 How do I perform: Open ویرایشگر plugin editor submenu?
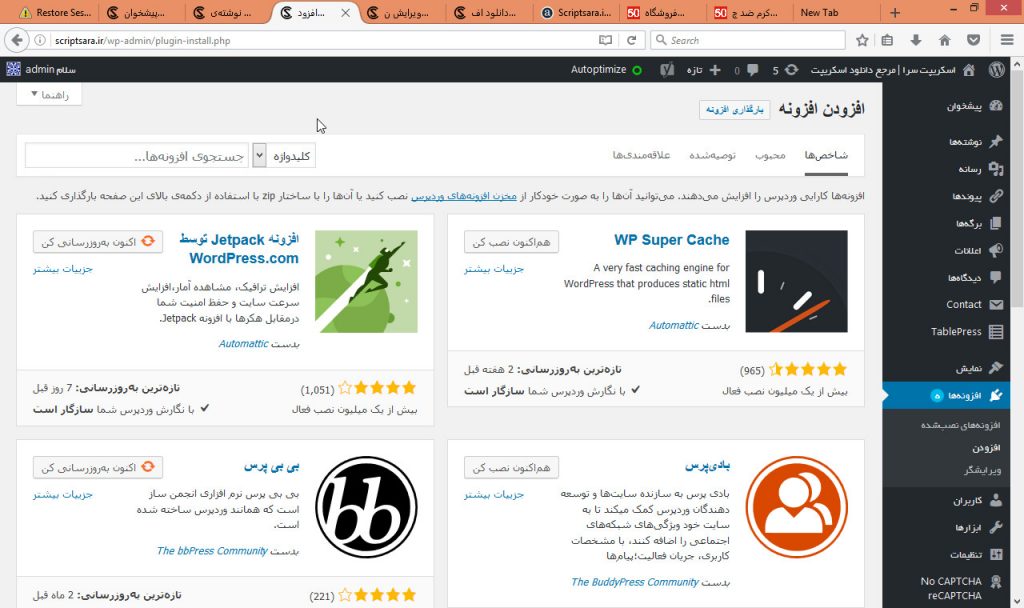pyautogui.click(x=982, y=470)
